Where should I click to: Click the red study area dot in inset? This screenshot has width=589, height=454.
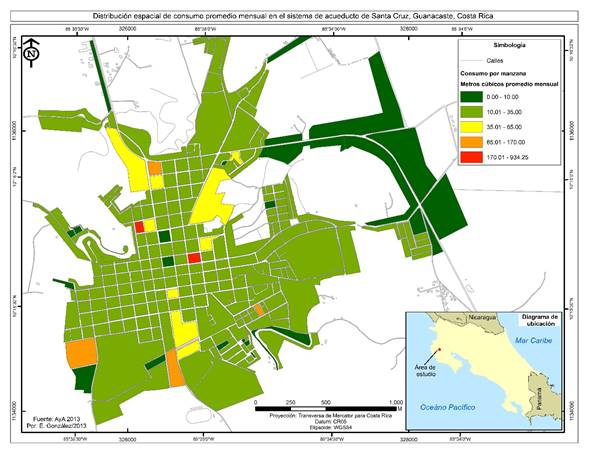tap(440, 349)
